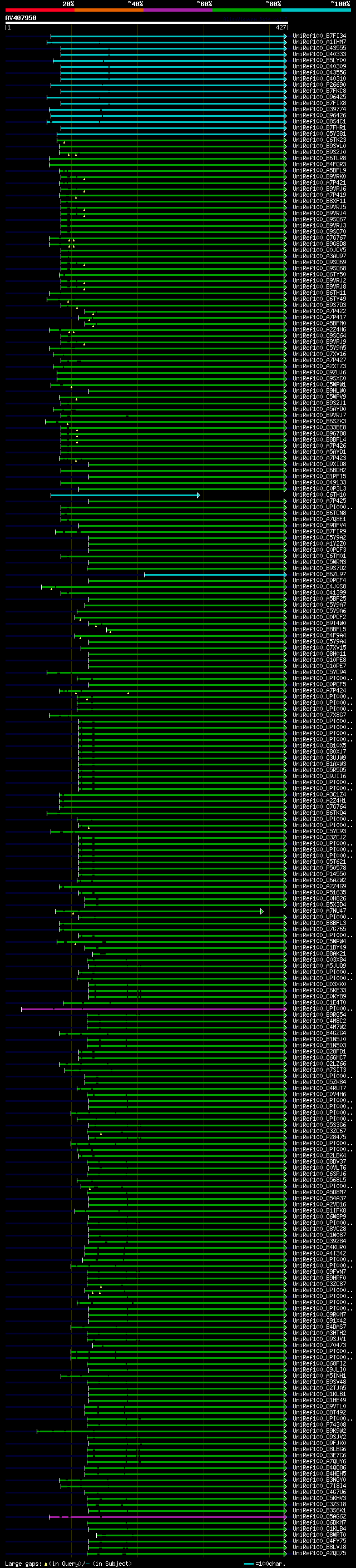Click the cyan alignment bar for UniRef100_B6ZL97
Screen dimensions: 356x1568
click(215, 575)
